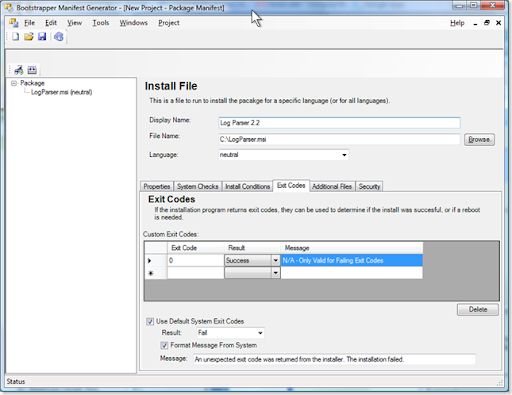Click the Exit Code column header
Viewport: 512px width, 395px height.
195,248
